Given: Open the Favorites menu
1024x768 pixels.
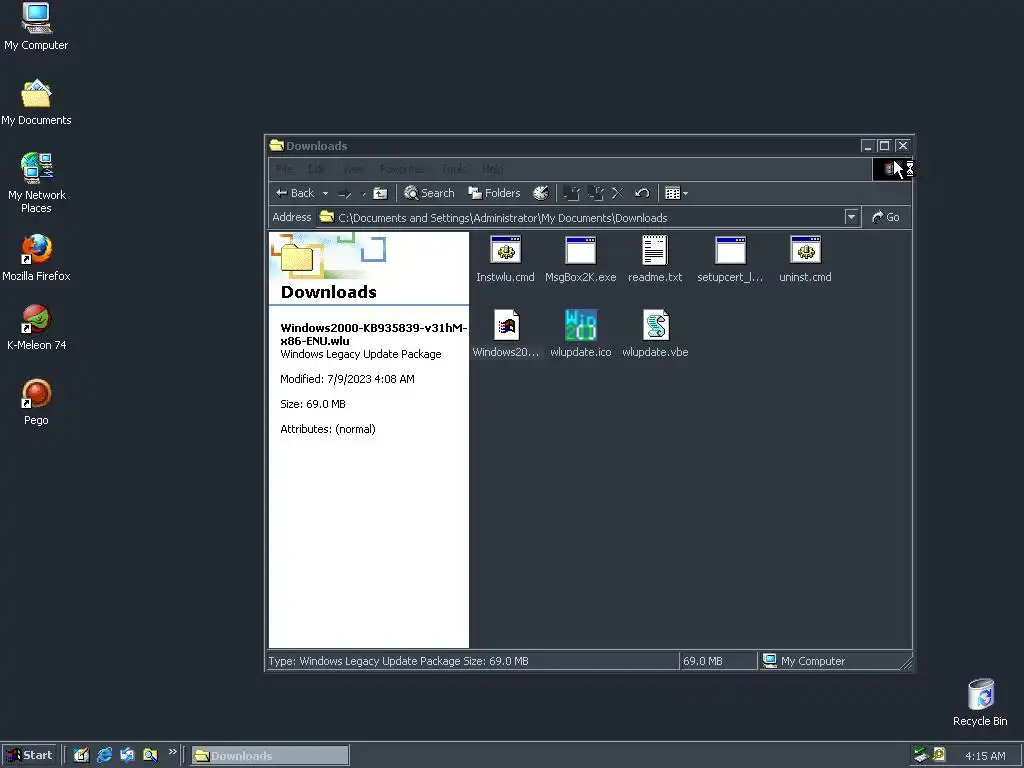Looking at the screenshot, I should (x=402, y=169).
